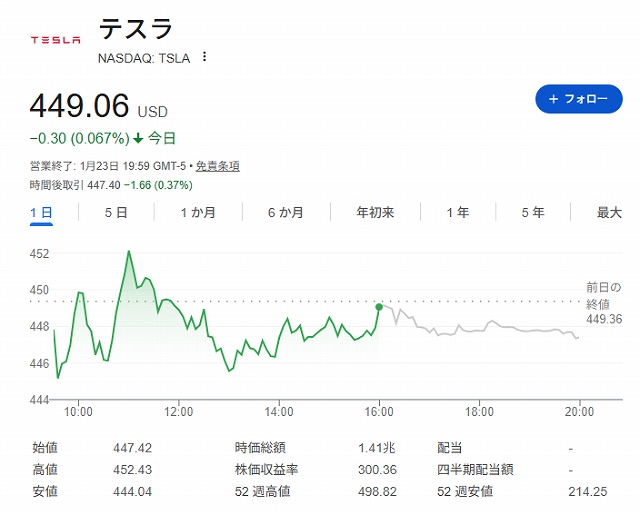Open the 免責条項 disclaimer link
Screen dimensions: 640x515
click(217, 166)
